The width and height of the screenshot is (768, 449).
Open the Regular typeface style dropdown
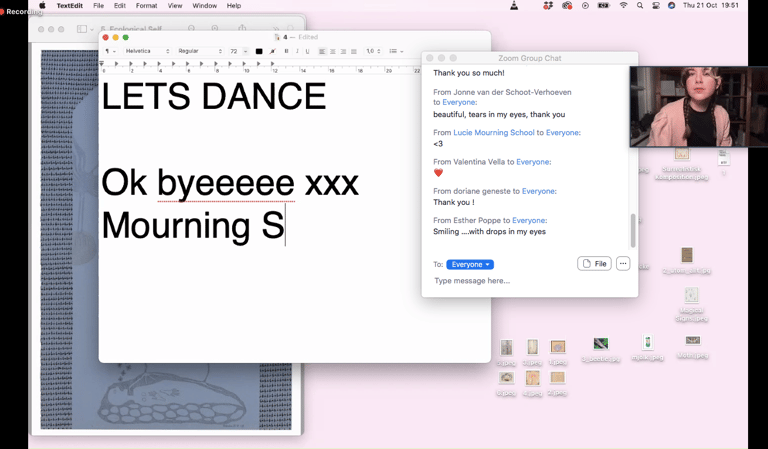click(200, 51)
